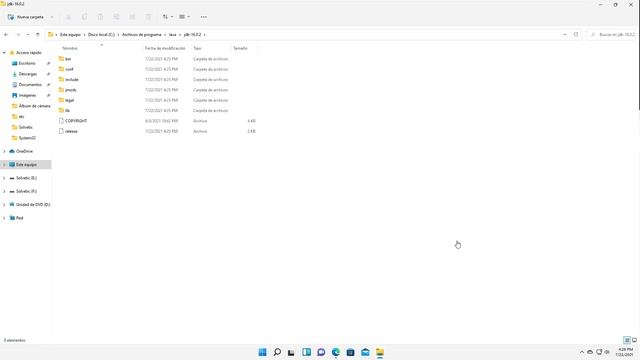Switch to large icons view in status bar
This screenshot has width=640, height=360.
click(x=634, y=340)
